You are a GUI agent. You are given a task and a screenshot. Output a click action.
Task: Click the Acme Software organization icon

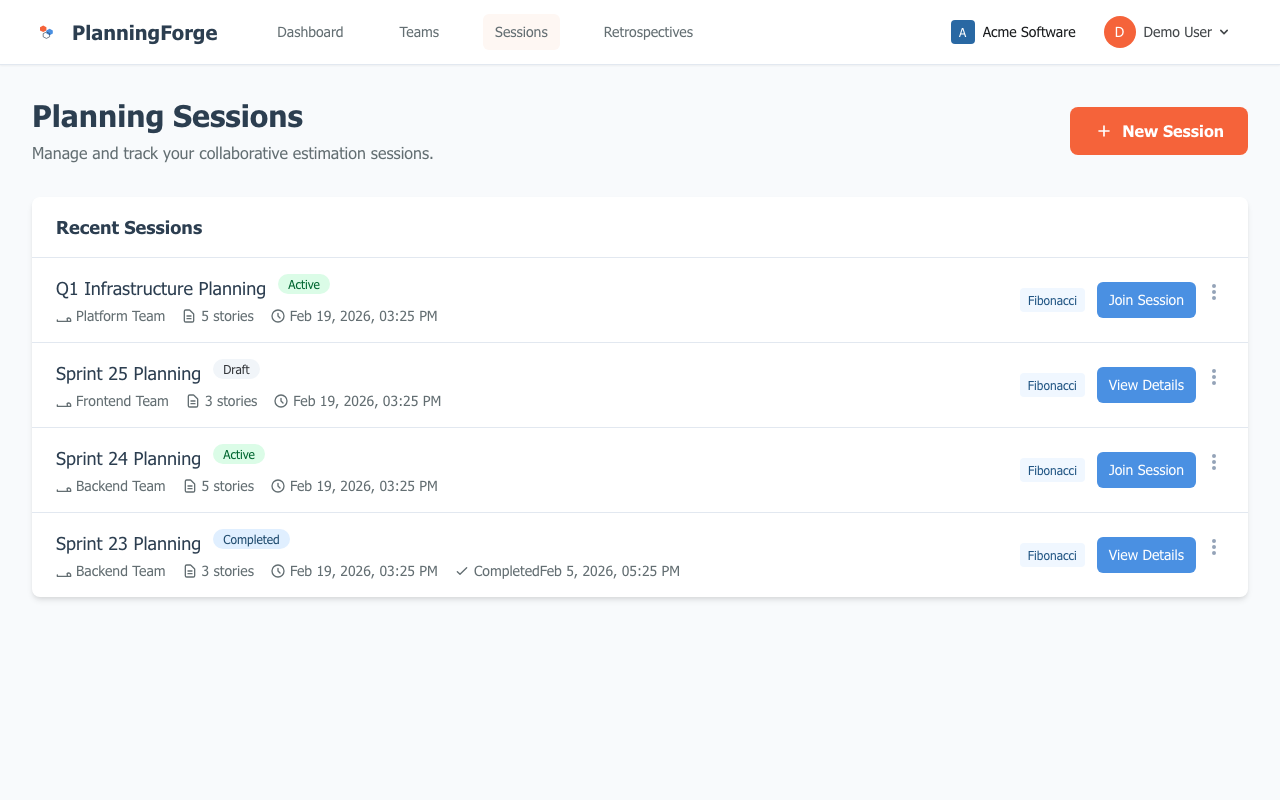point(962,32)
